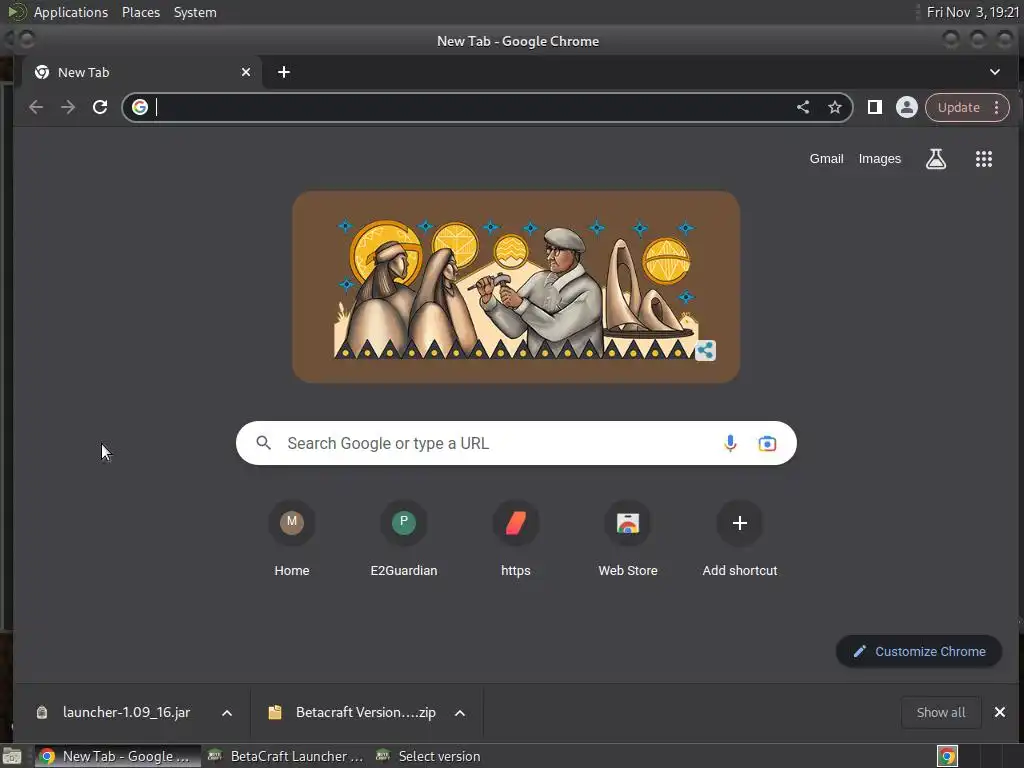Click the magnifier icon in the search box

tap(263, 443)
